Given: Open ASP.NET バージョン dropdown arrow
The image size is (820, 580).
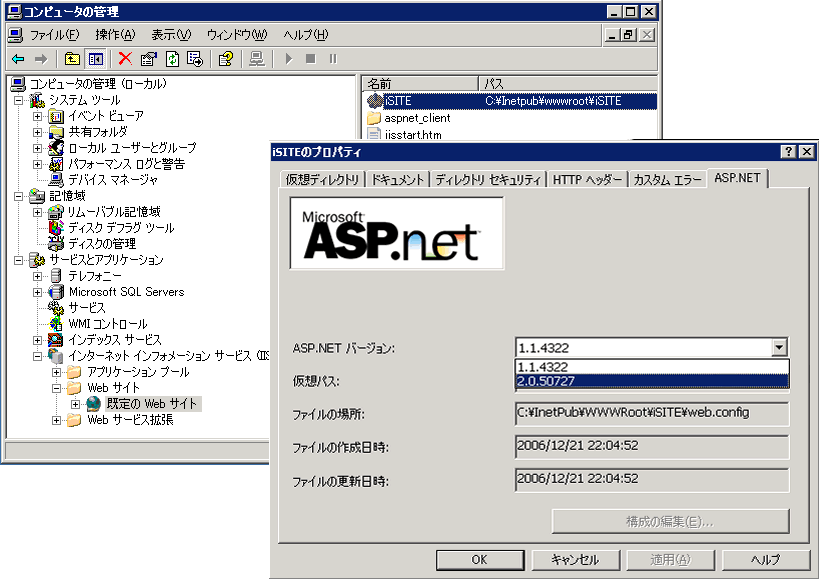Looking at the screenshot, I should [779, 347].
